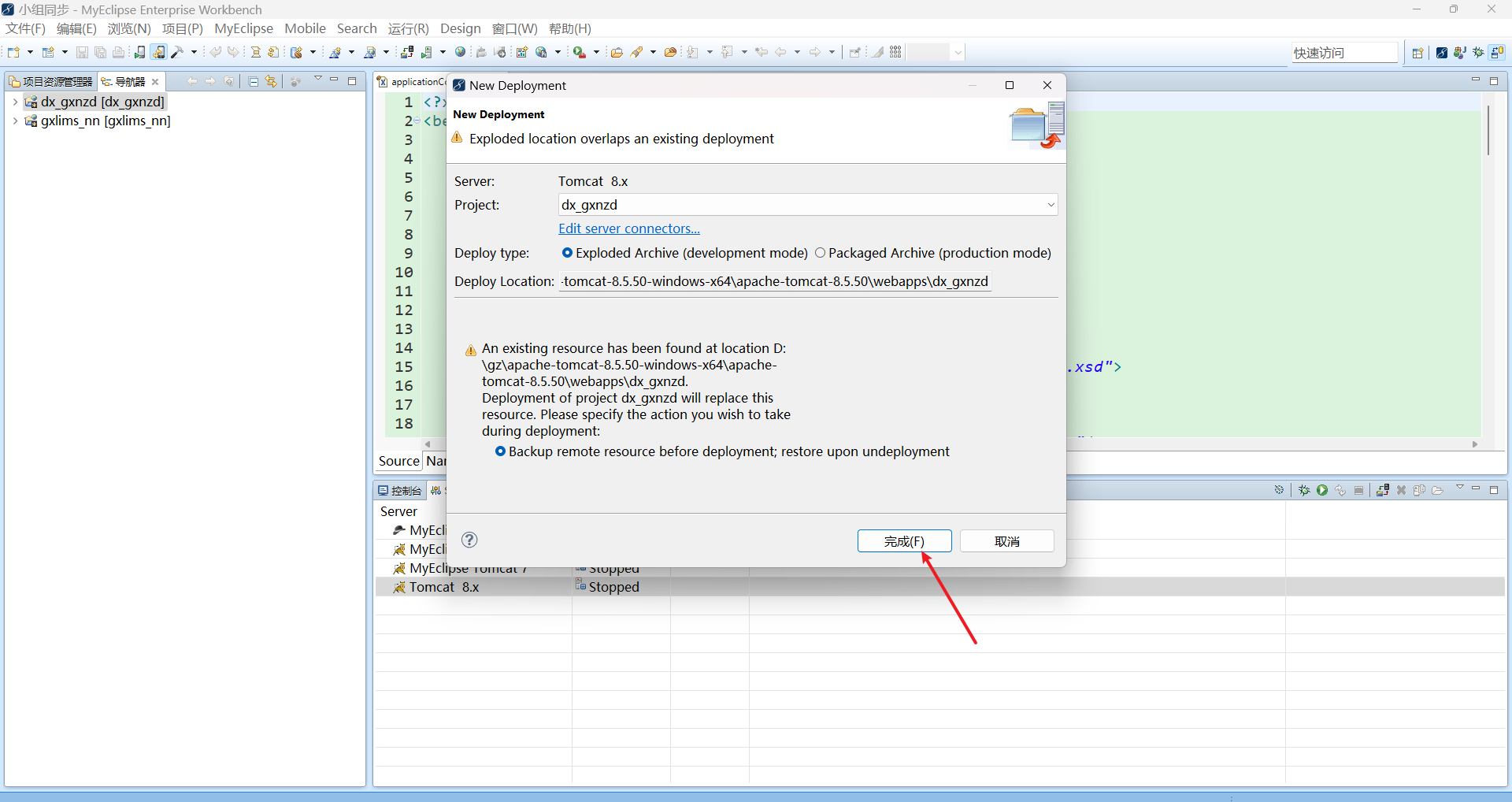Click the Remove deployment X icon in Servers view

(1401, 490)
